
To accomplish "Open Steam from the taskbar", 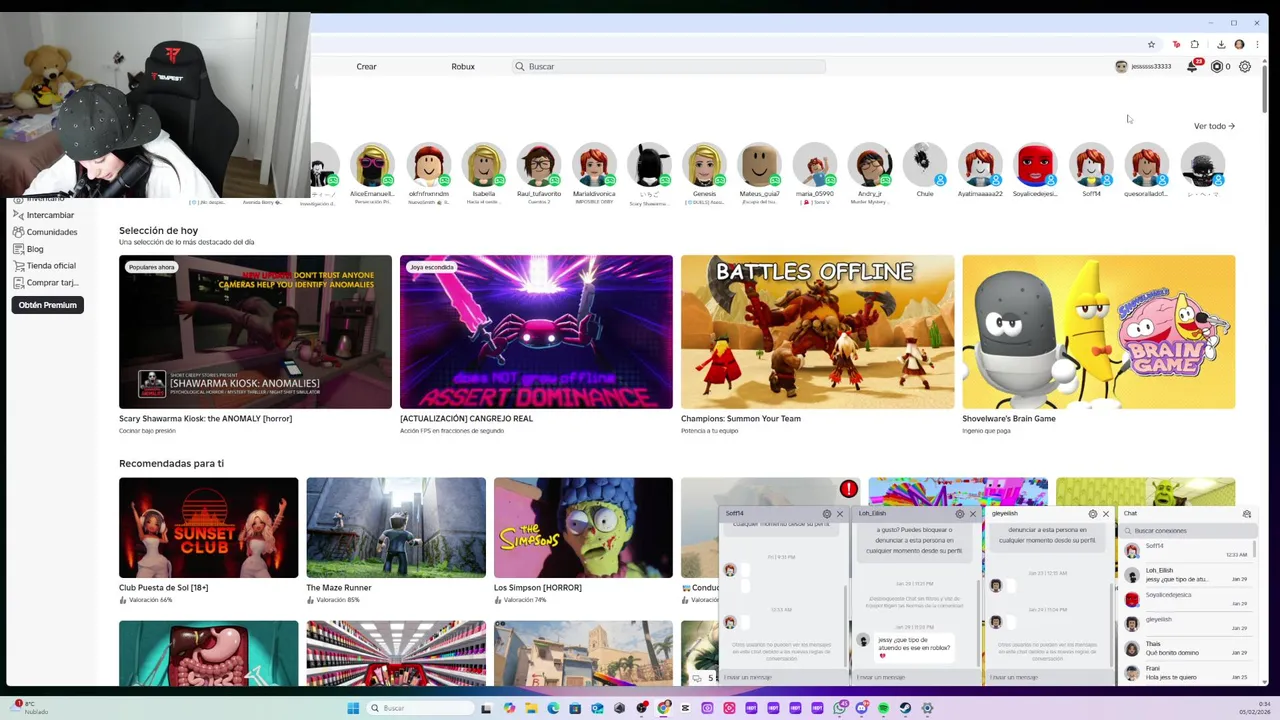I will tap(905, 708).
